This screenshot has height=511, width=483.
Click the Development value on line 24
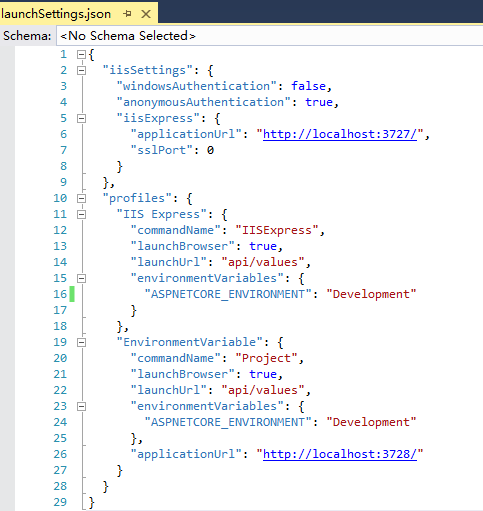tap(371, 422)
